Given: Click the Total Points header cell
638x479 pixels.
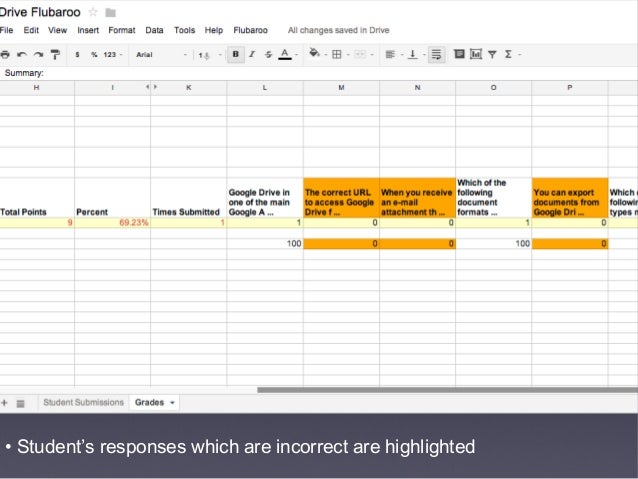Looking at the screenshot, I should pos(37,197).
